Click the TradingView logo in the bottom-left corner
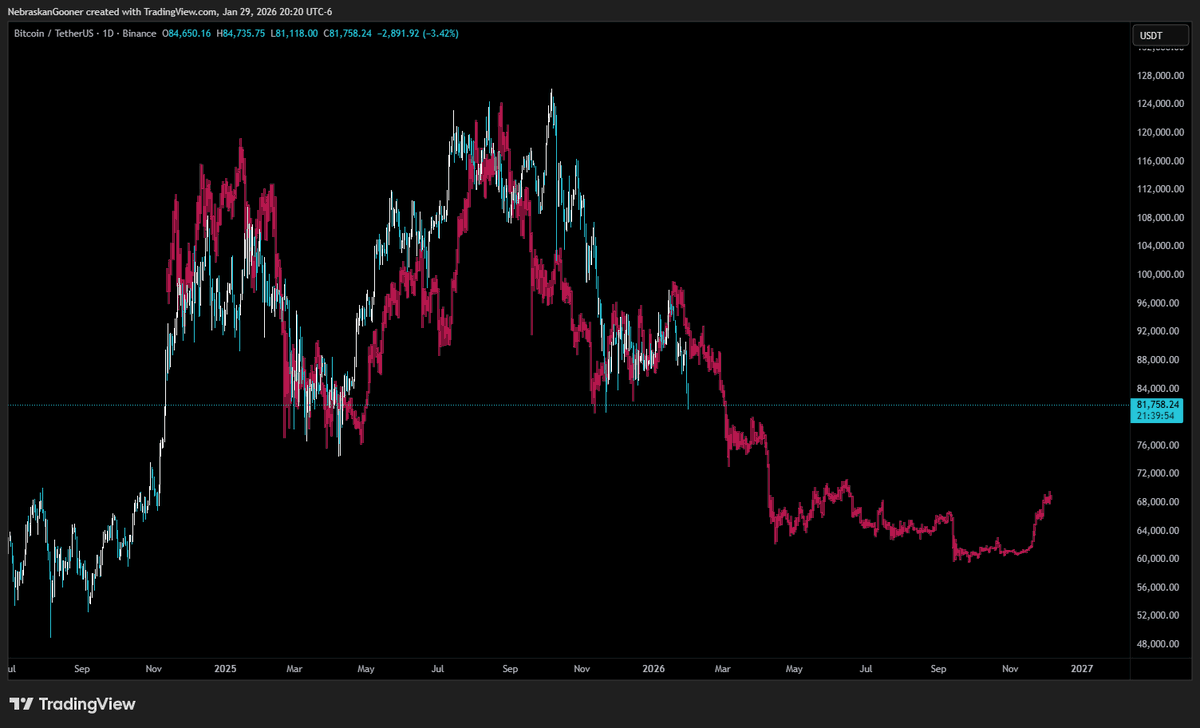Screen dimensions: 1200x728 point(20,704)
